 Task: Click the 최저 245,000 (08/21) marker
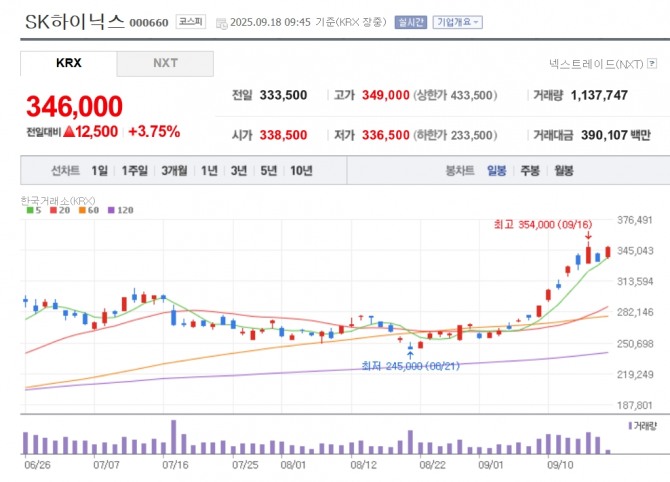click(x=410, y=366)
